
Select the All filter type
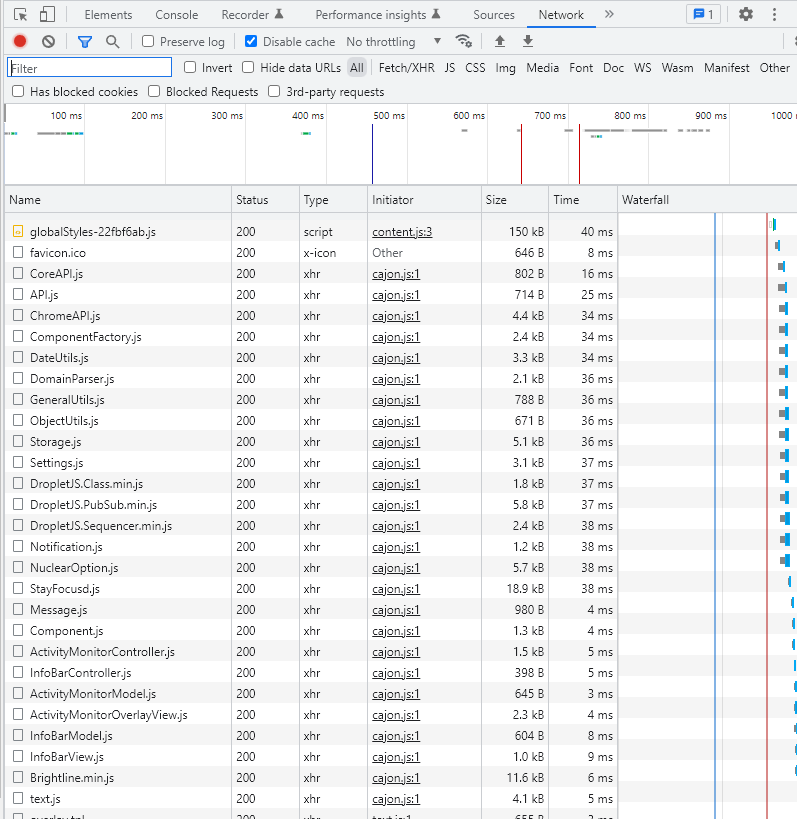pyautogui.click(x=357, y=68)
